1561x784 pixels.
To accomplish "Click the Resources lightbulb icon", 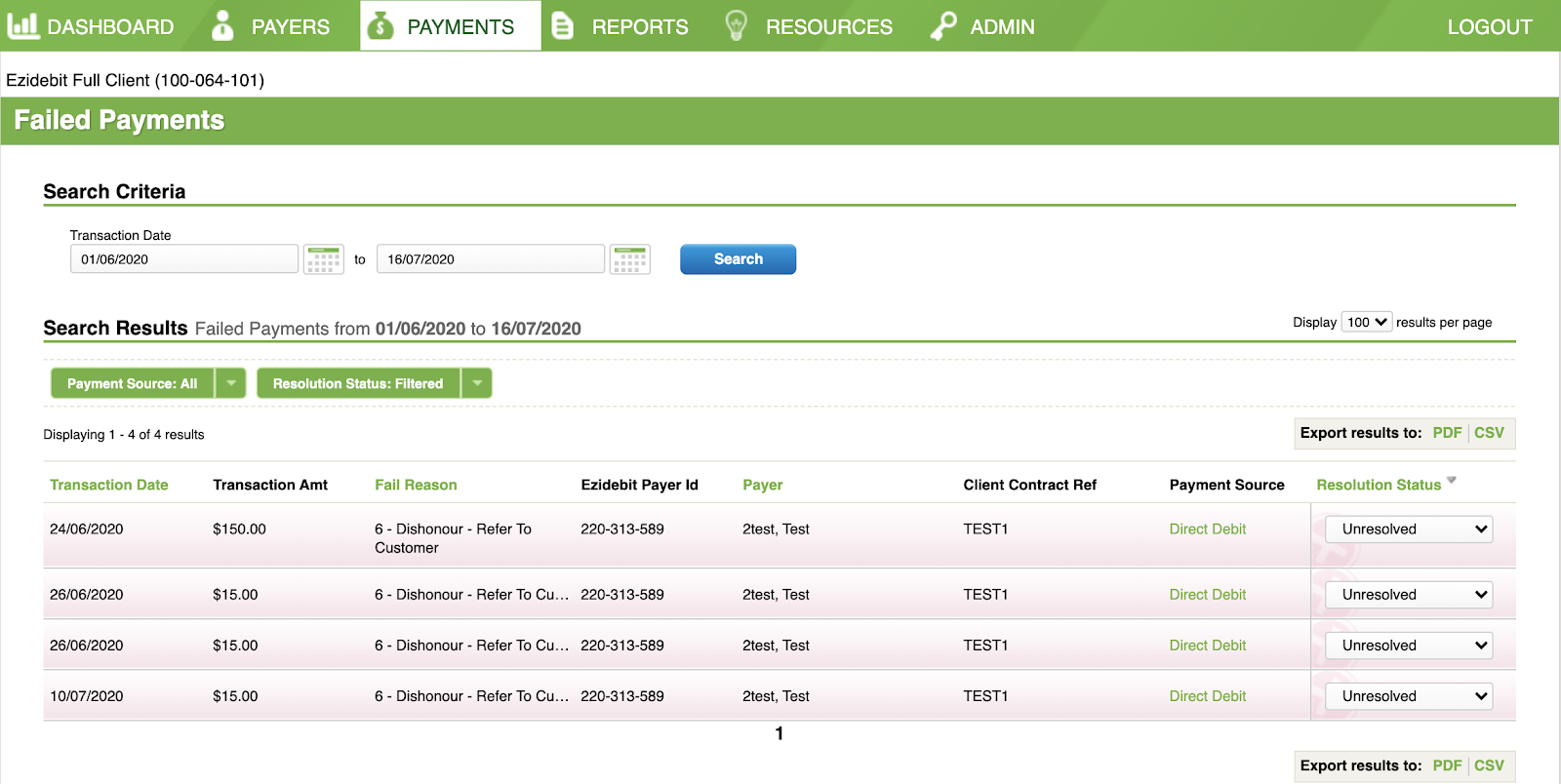I will (x=737, y=25).
